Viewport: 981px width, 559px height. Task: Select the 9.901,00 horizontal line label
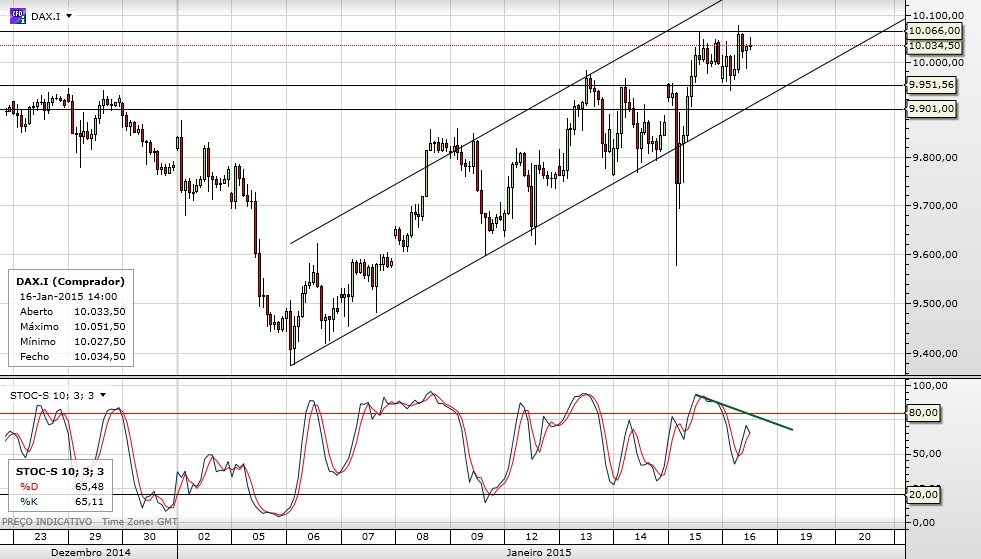pos(932,109)
